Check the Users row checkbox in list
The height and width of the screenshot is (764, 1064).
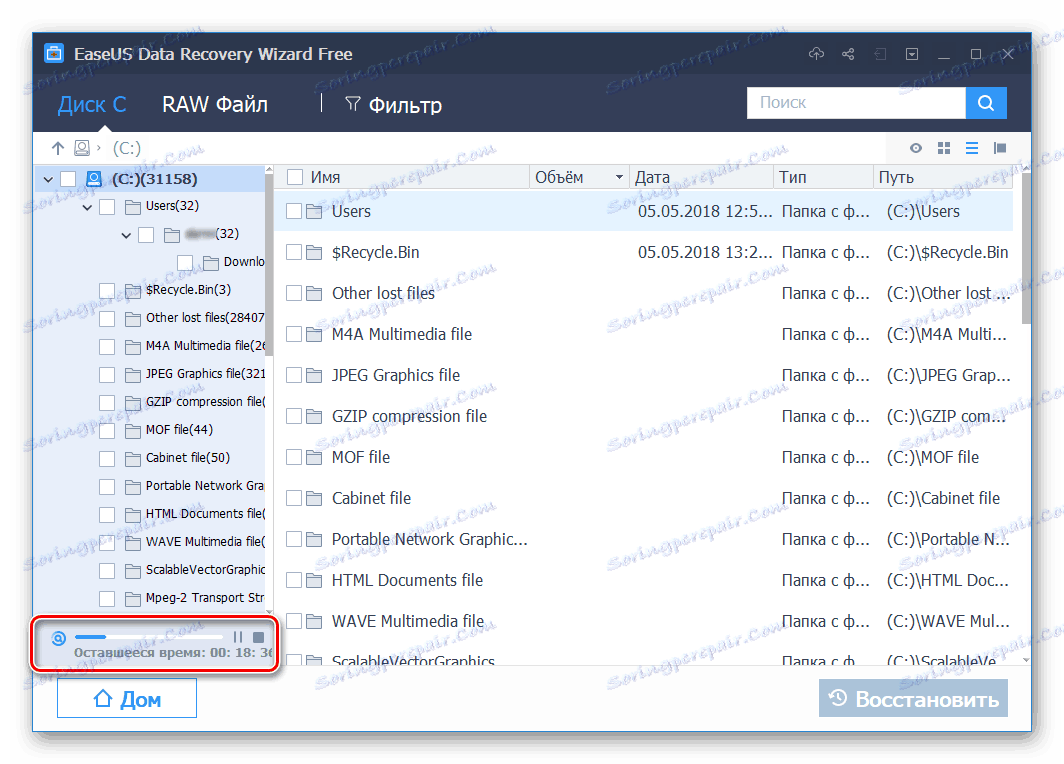294,212
